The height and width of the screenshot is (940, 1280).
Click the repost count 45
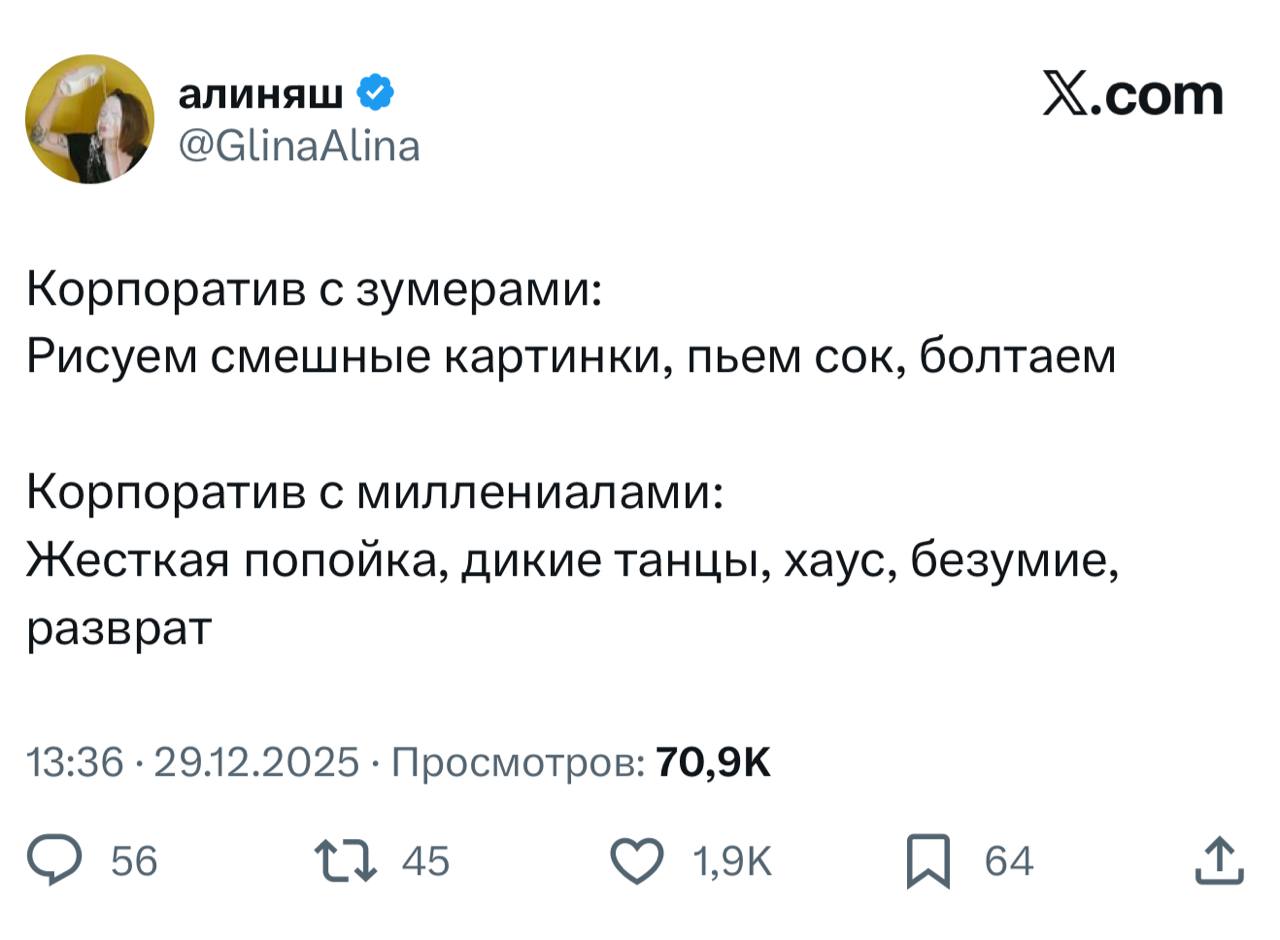pyautogui.click(x=426, y=861)
